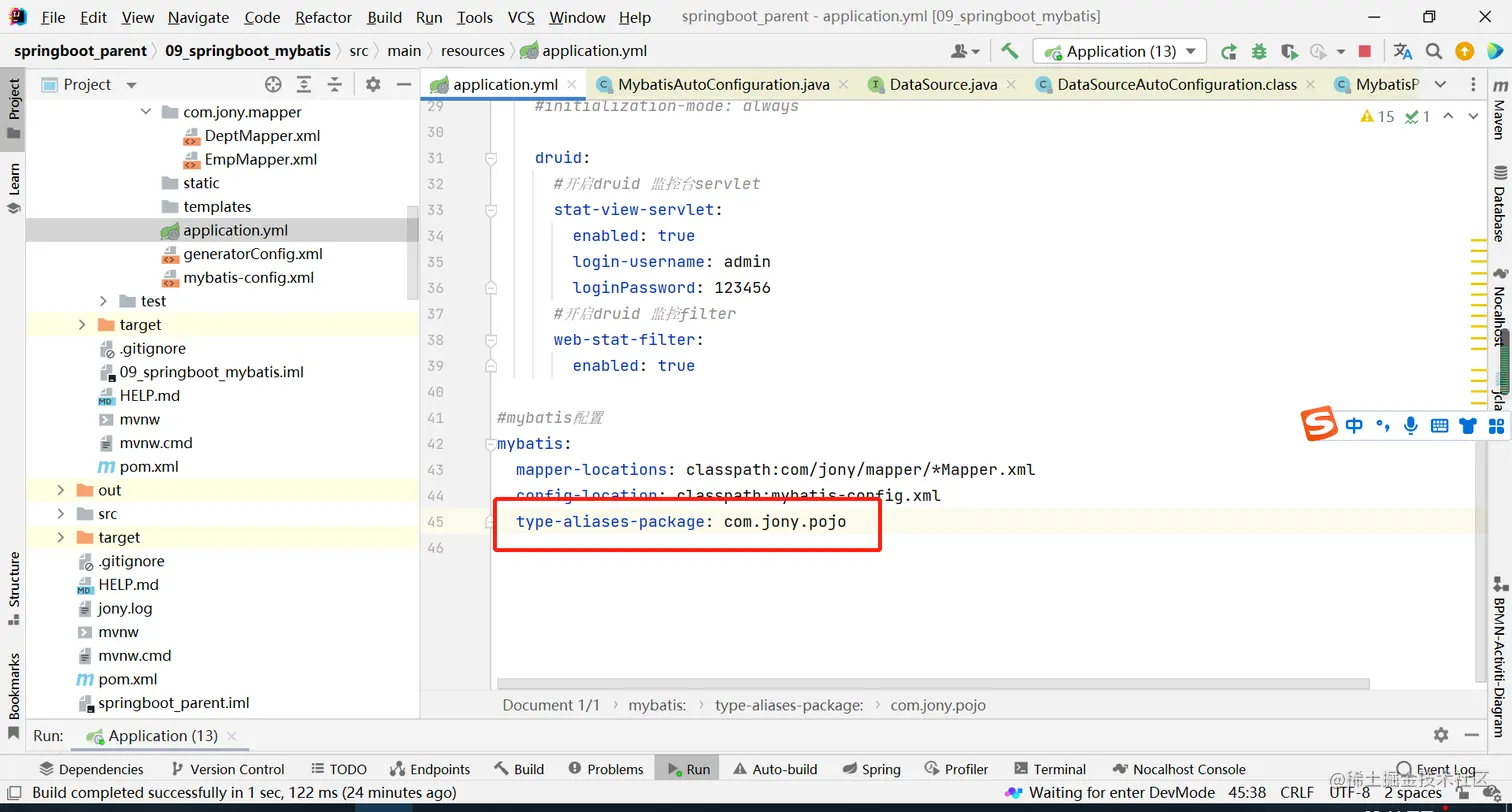
Task: Open the user account dropdown in toolbar
Action: coord(966,51)
